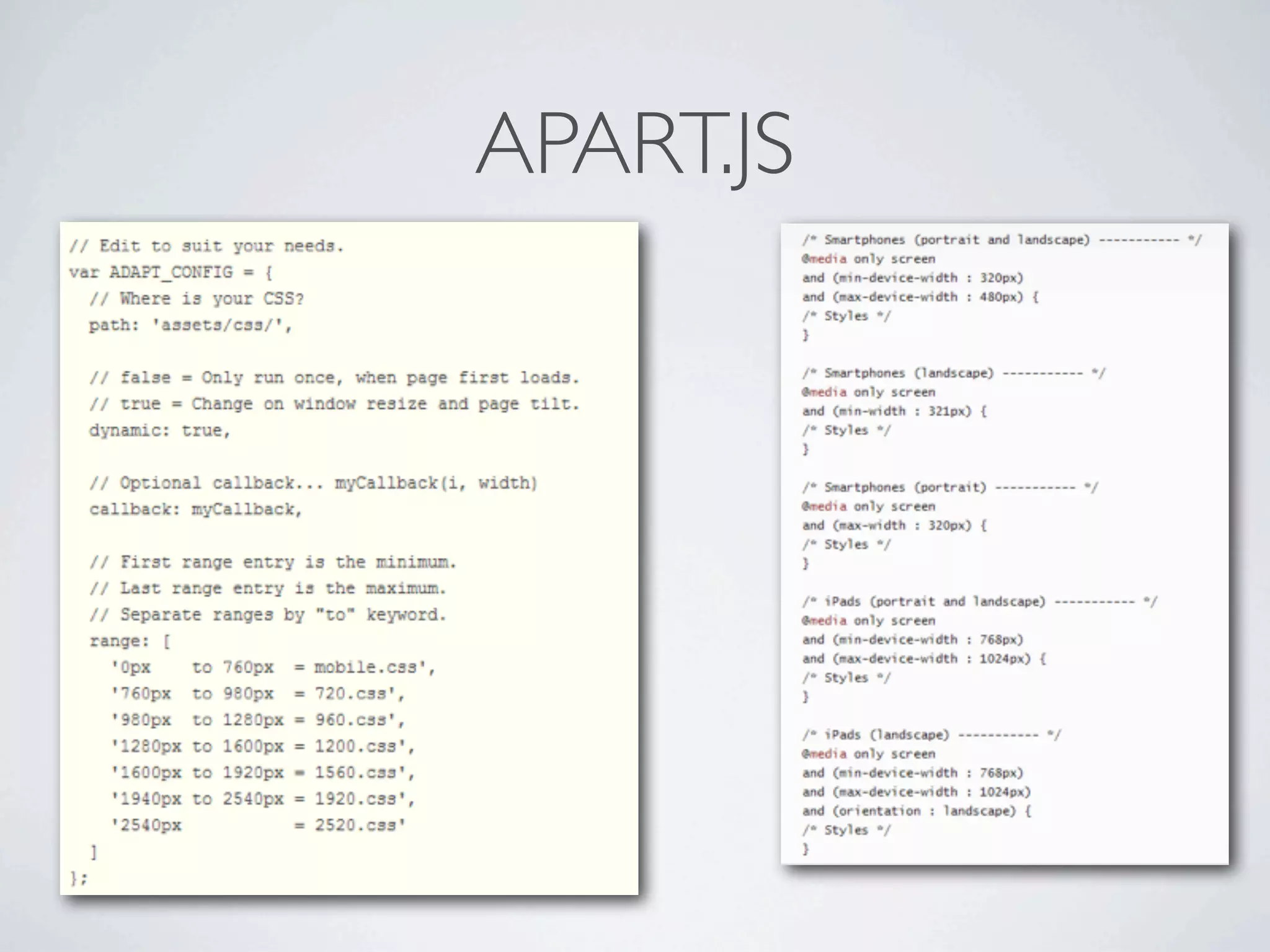Click the range entry for 960.css
Image resolution: width=1270 pixels, height=952 pixels.
click(x=257, y=721)
